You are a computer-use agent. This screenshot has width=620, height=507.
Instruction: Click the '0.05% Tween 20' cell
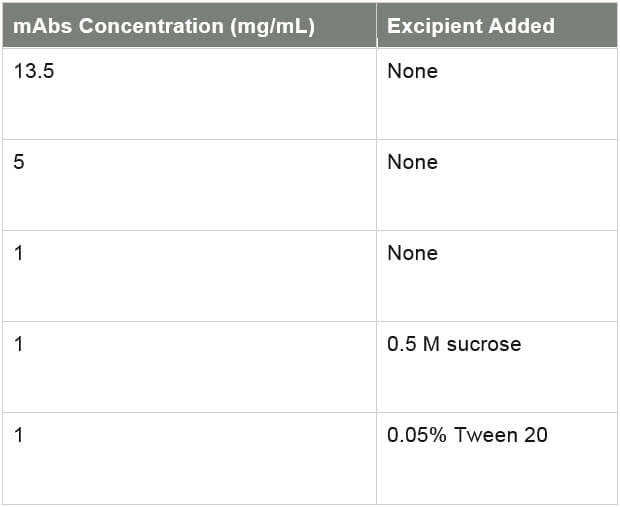point(497,458)
